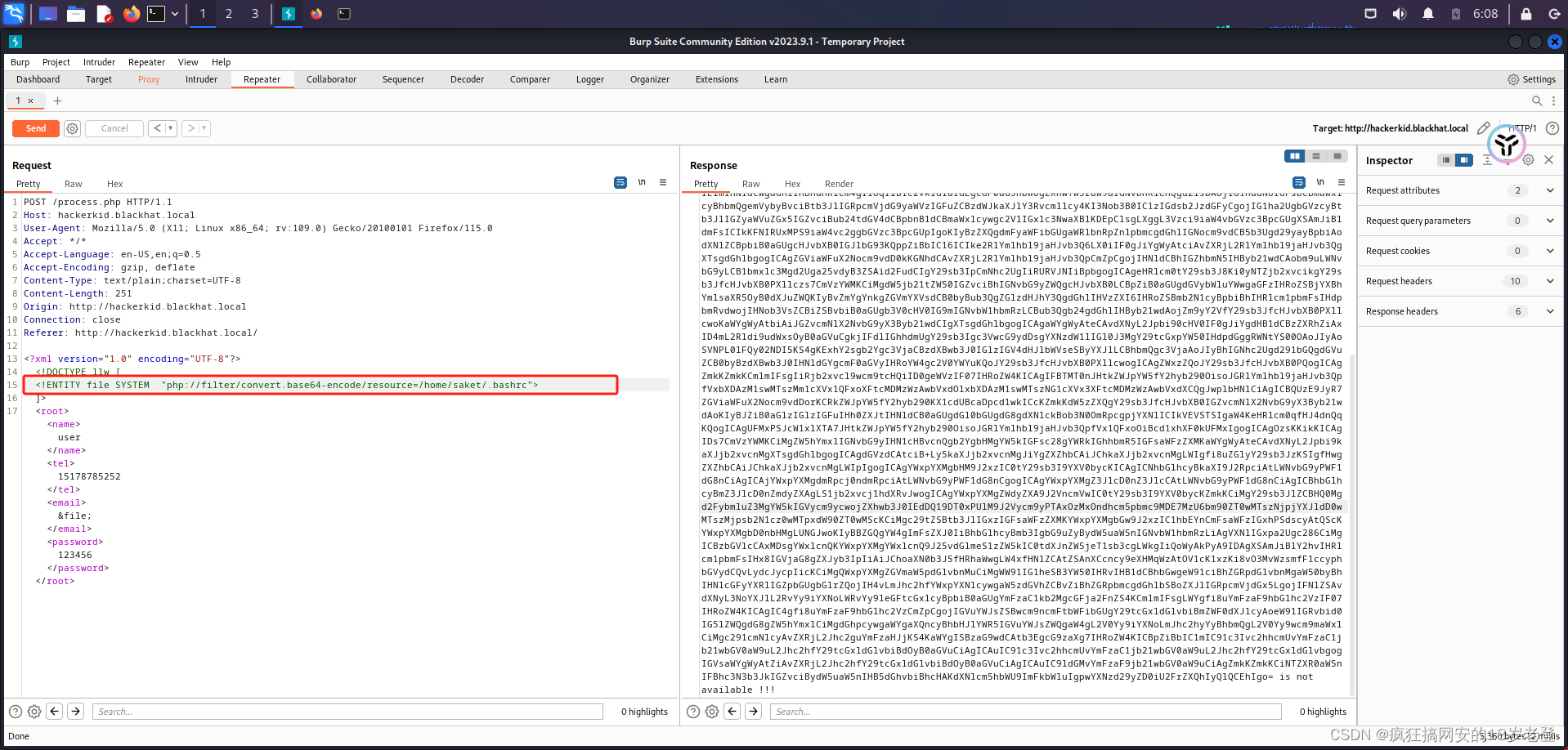This screenshot has height=750, width=1568.
Task: Click the request search input field
Action: click(347, 712)
